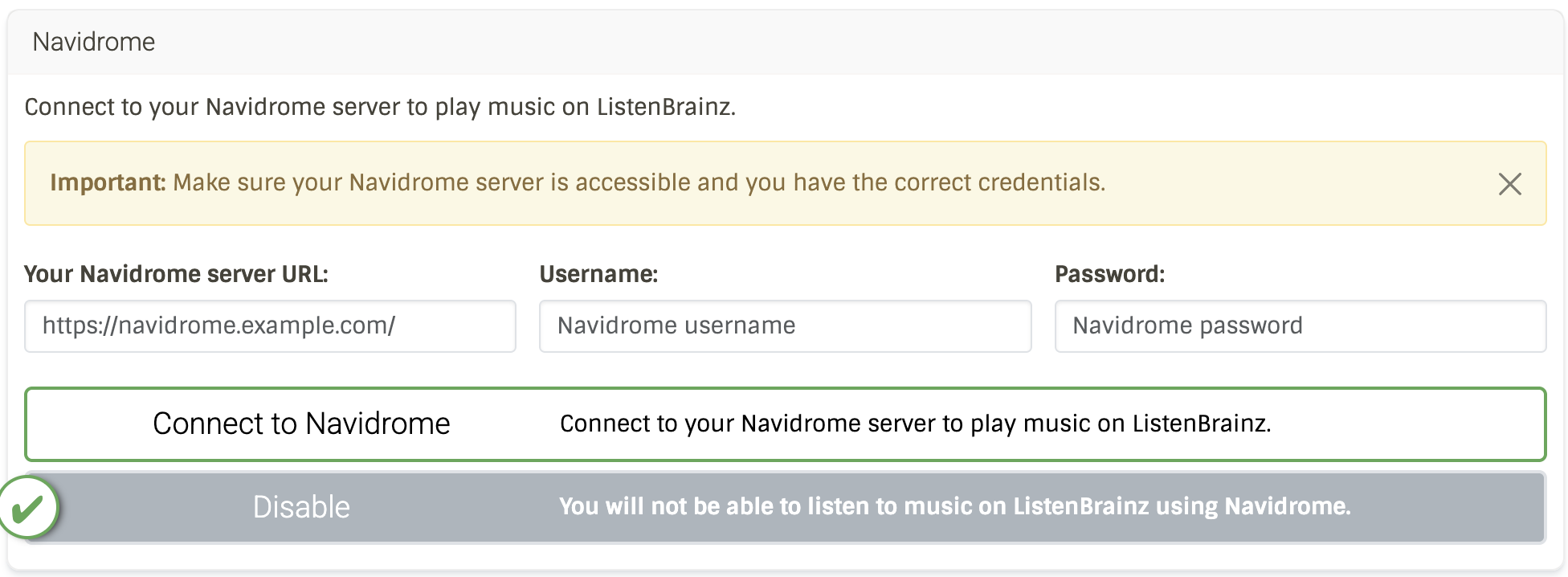Screen dimensions: 1568x577
Task: Click the "Username:" field label
Action: (598, 274)
